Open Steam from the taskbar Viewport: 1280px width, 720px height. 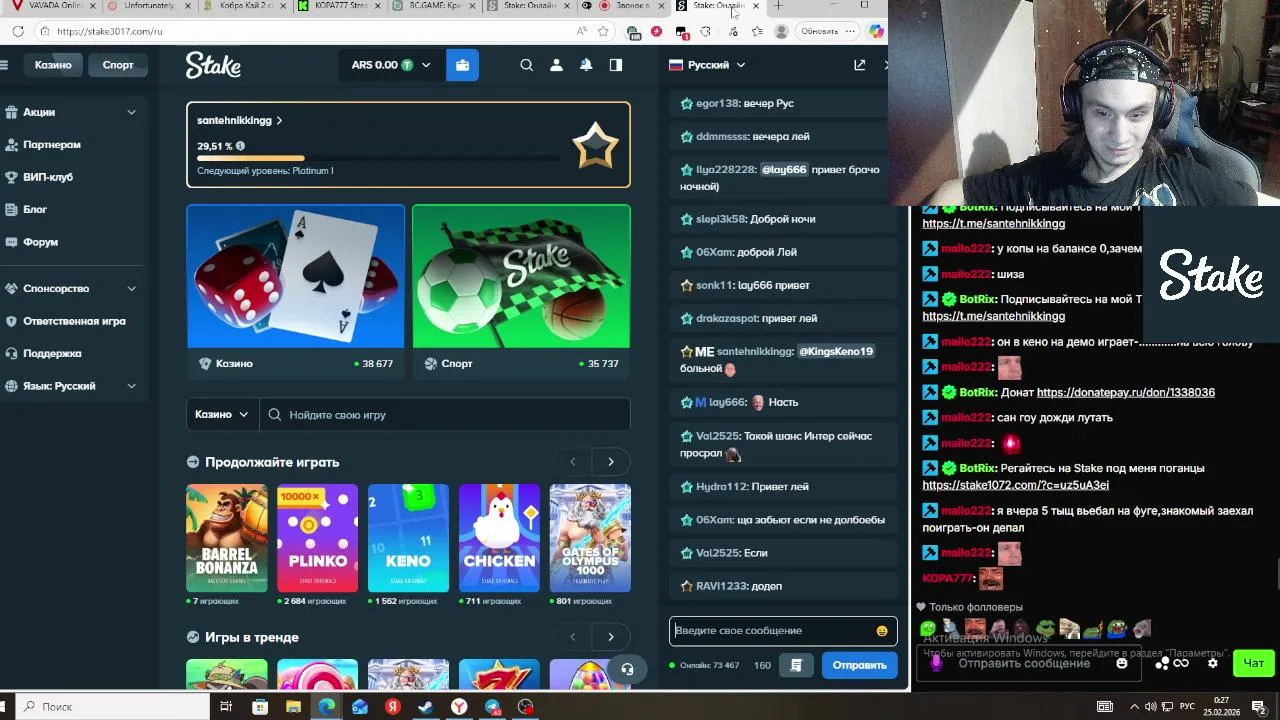point(426,707)
